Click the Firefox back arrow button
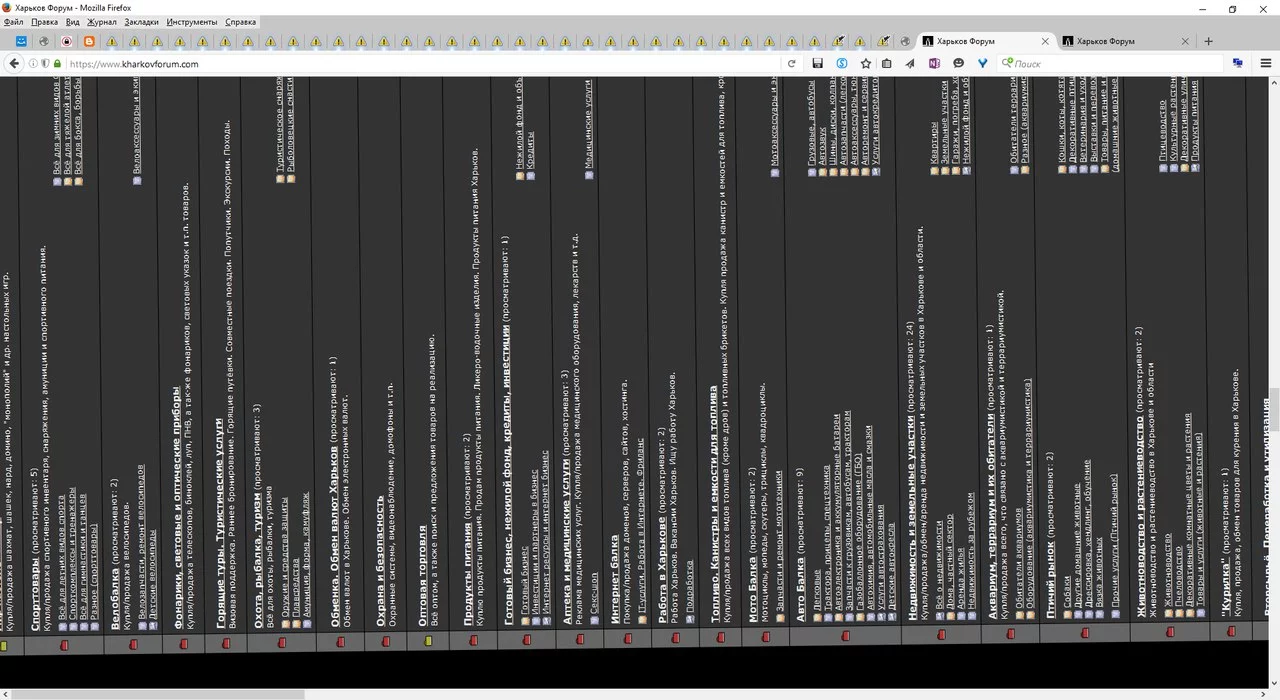This screenshot has width=1280, height=700. (x=14, y=63)
